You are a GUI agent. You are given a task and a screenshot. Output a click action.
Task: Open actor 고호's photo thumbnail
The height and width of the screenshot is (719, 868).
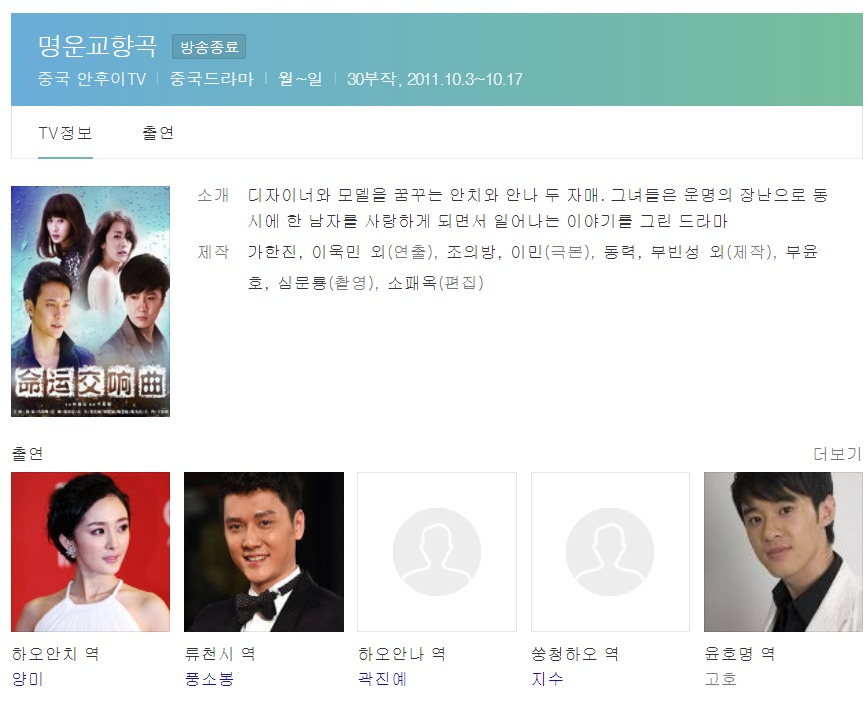[x=783, y=552]
